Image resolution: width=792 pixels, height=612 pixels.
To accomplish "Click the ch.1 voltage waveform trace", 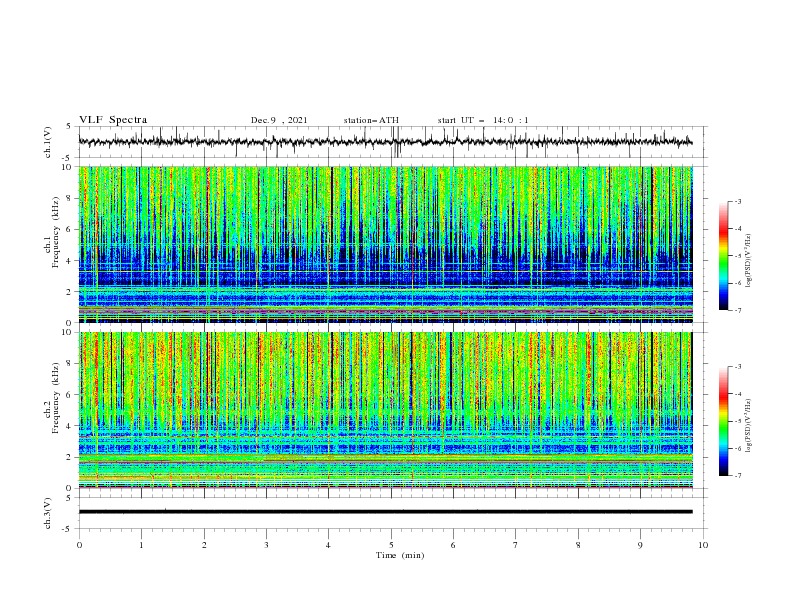I will [385, 142].
